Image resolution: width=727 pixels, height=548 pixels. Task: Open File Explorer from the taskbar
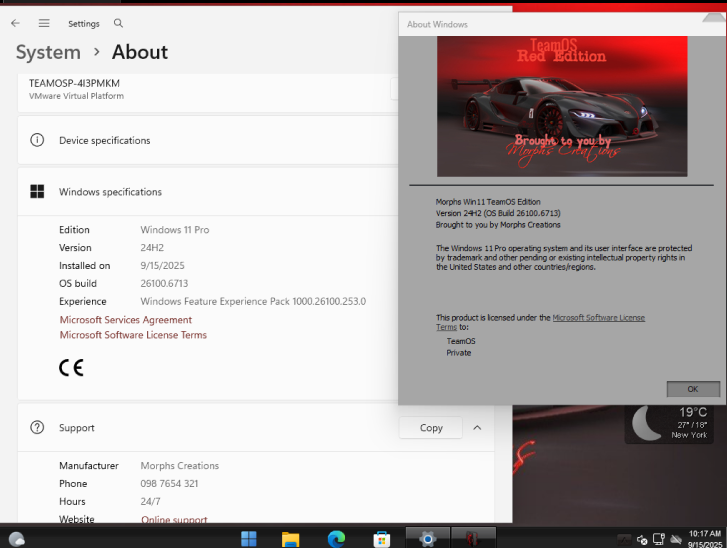coord(291,539)
